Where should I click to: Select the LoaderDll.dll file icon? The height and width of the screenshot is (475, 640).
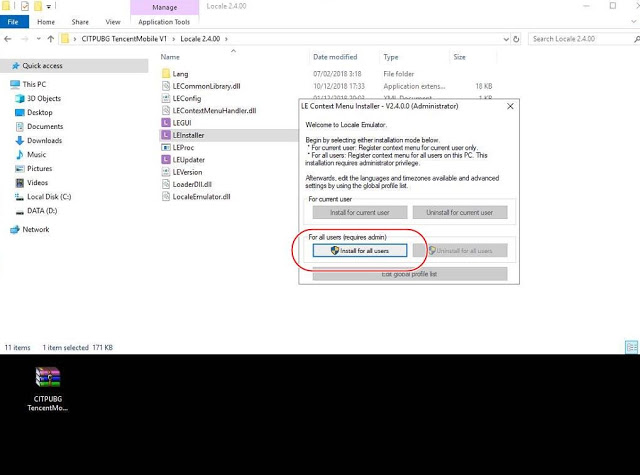coord(166,184)
